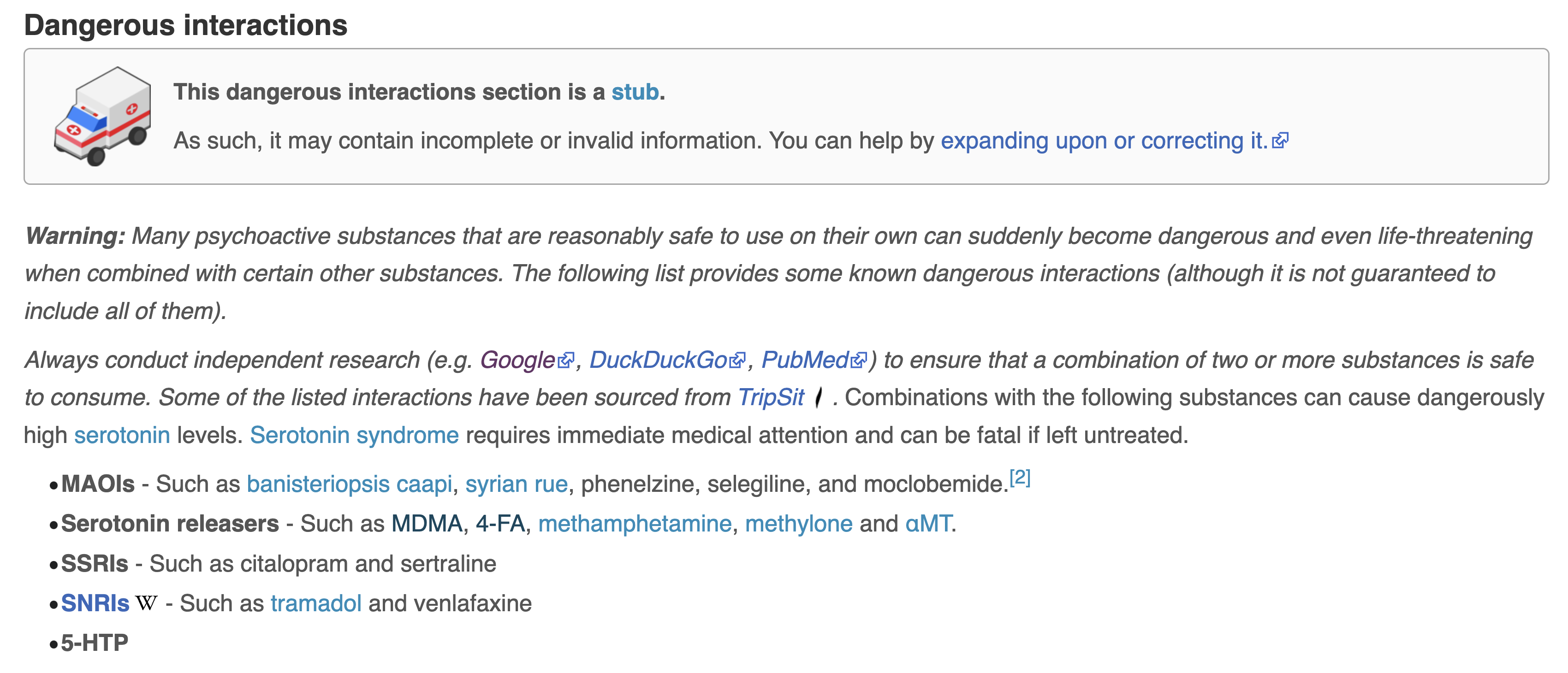
Task: Click the external-link icon after Google
Action: [565, 361]
